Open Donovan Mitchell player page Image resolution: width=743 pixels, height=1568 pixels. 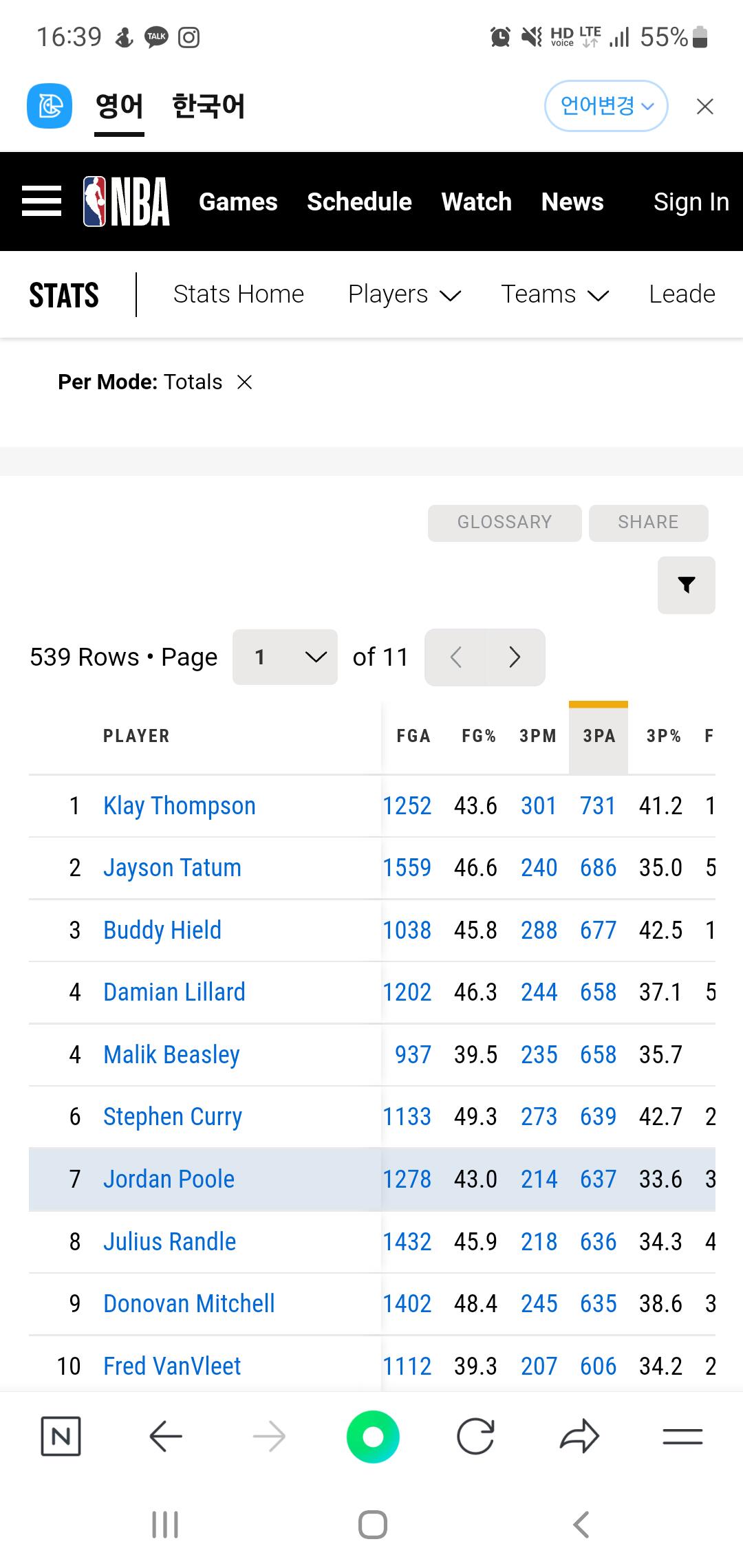pos(189,1304)
